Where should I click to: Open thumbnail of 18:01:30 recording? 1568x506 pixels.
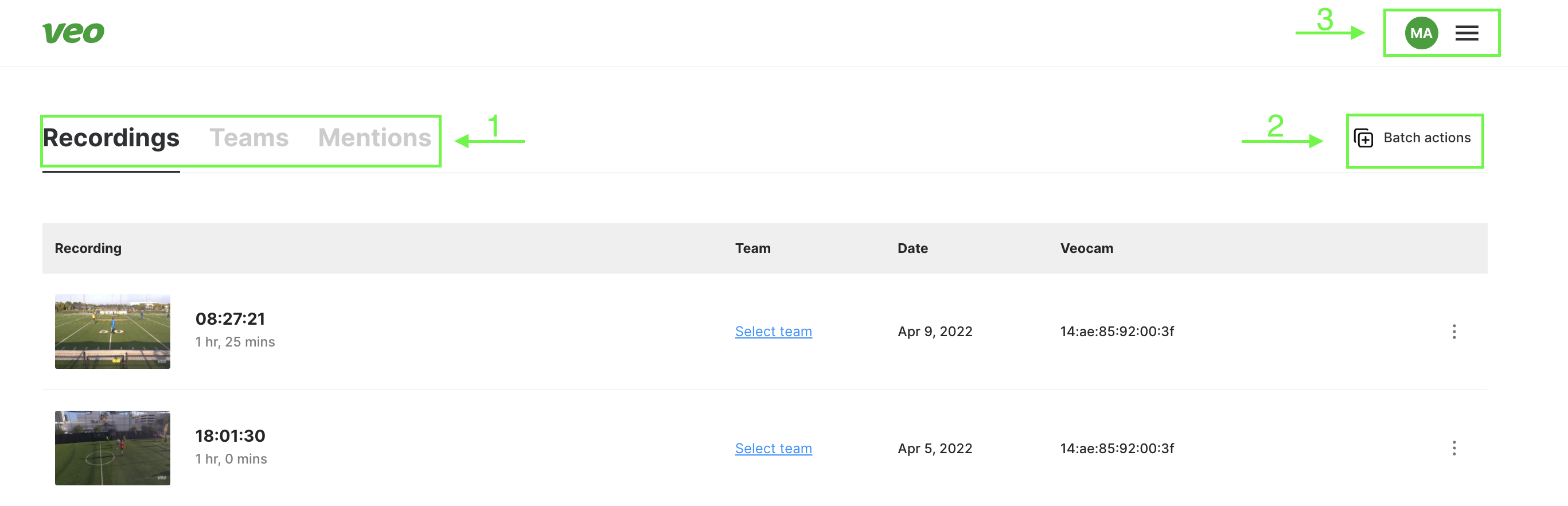point(112,448)
